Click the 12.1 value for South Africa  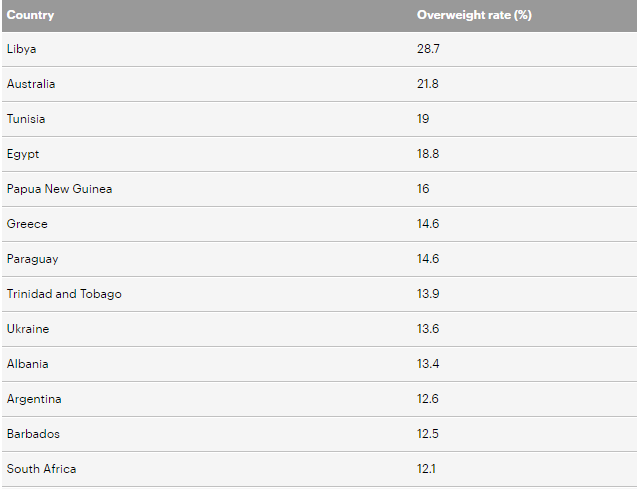(426, 469)
